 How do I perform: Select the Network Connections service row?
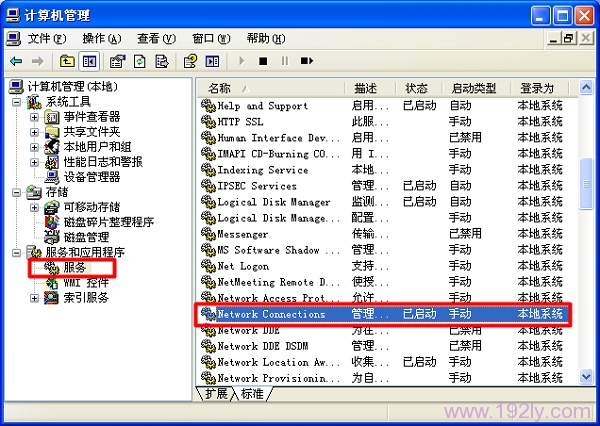384,314
